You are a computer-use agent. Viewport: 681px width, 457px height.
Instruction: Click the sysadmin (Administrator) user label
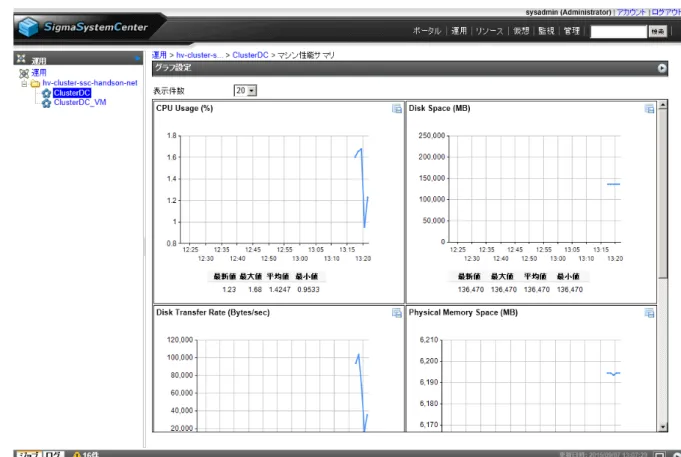pos(569,12)
